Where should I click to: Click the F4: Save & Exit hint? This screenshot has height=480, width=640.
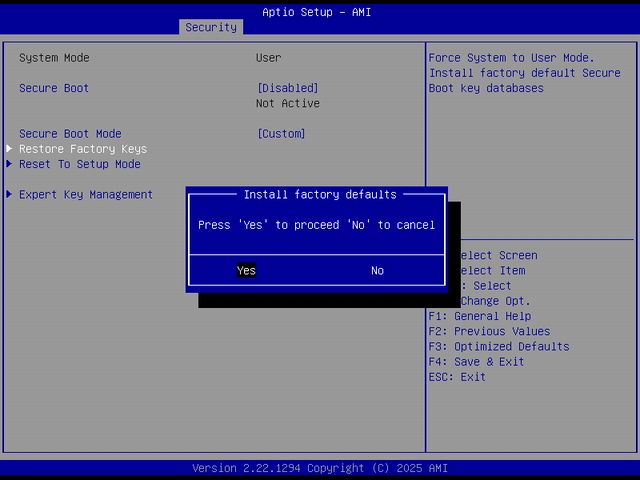tap(476, 362)
